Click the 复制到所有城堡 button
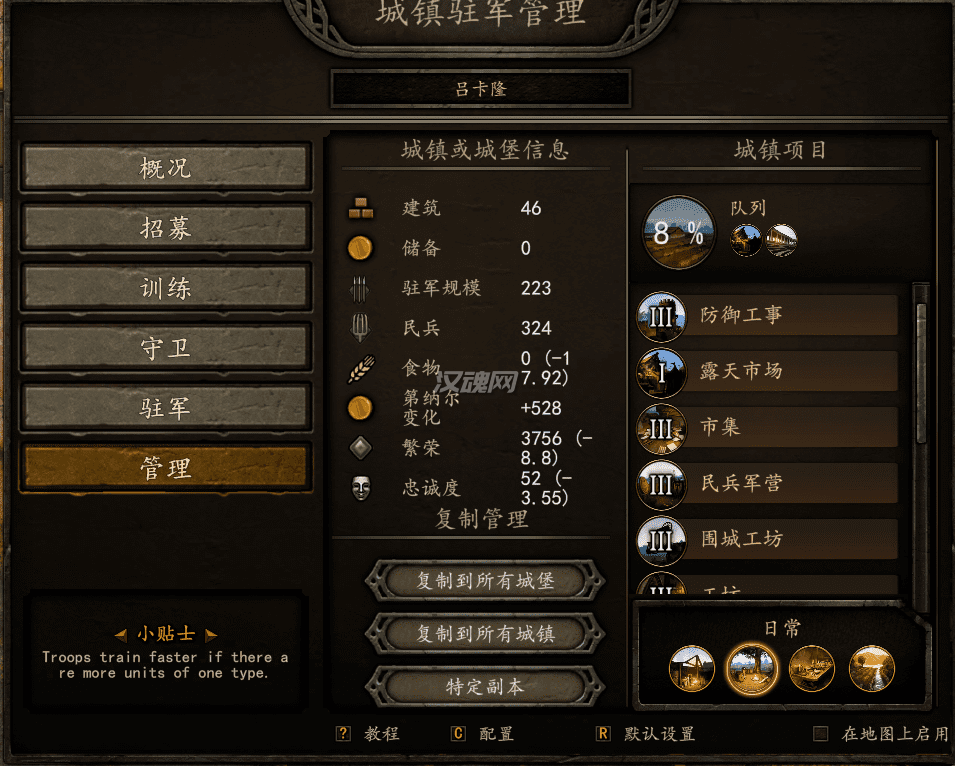The height and width of the screenshot is (766, 955). (x=485, y=581)
